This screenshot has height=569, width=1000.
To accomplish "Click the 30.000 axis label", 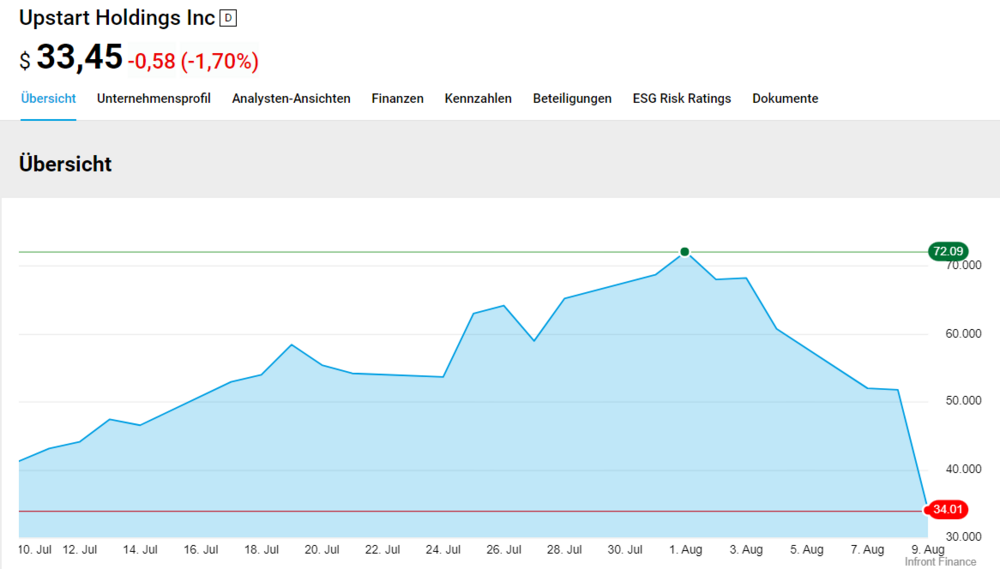I will click(x=964, y=536).
